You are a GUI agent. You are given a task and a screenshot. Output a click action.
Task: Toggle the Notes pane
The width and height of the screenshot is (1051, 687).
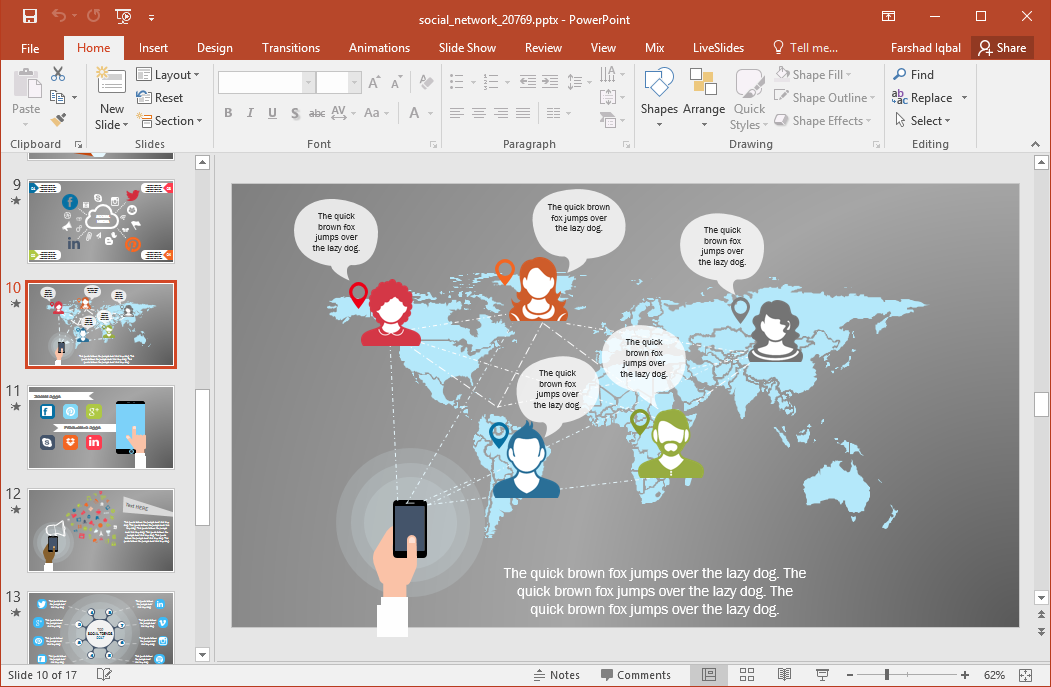point(556,675)
